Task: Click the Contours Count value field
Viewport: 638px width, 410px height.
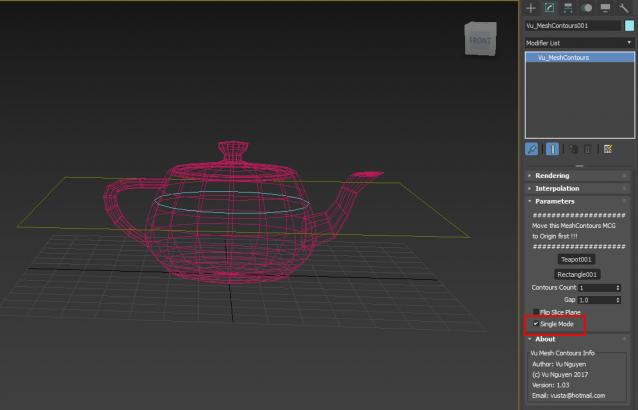Action: (596, 288)
